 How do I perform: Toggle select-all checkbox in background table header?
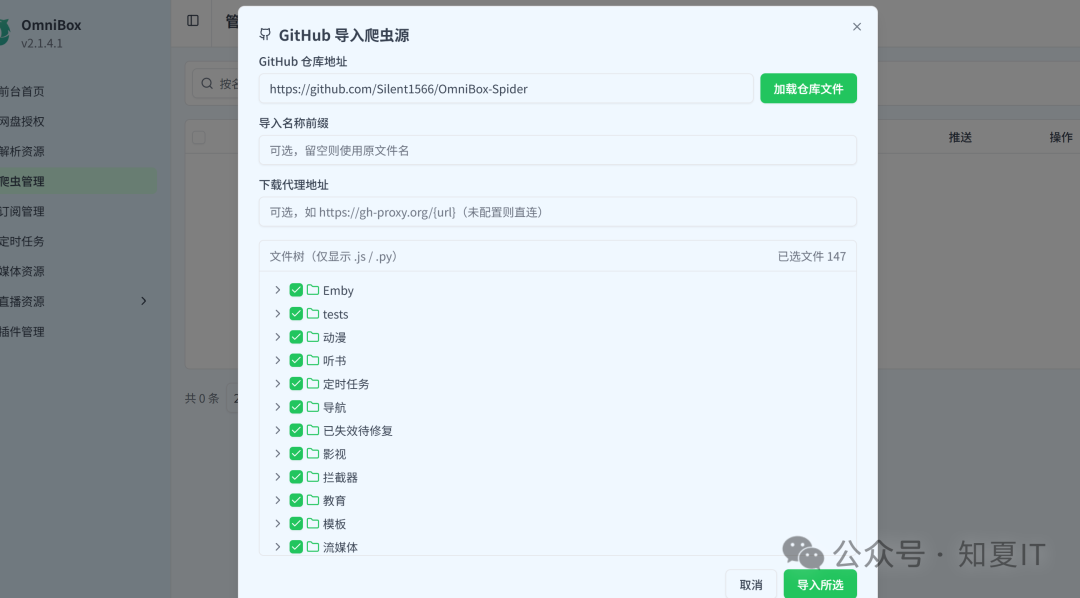tap(199, 137)
